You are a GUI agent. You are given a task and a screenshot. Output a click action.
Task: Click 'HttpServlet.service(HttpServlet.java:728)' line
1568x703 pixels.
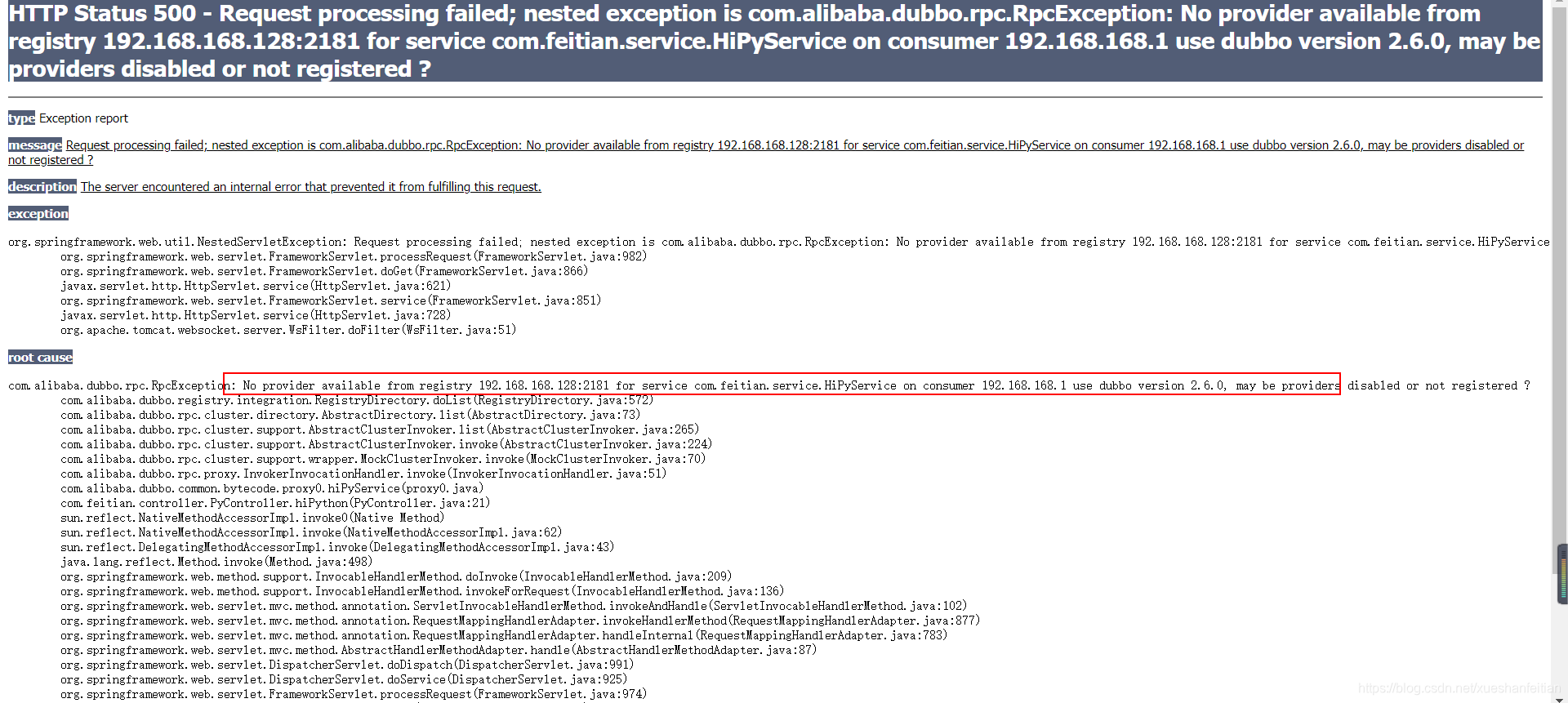tap(256, 315)
